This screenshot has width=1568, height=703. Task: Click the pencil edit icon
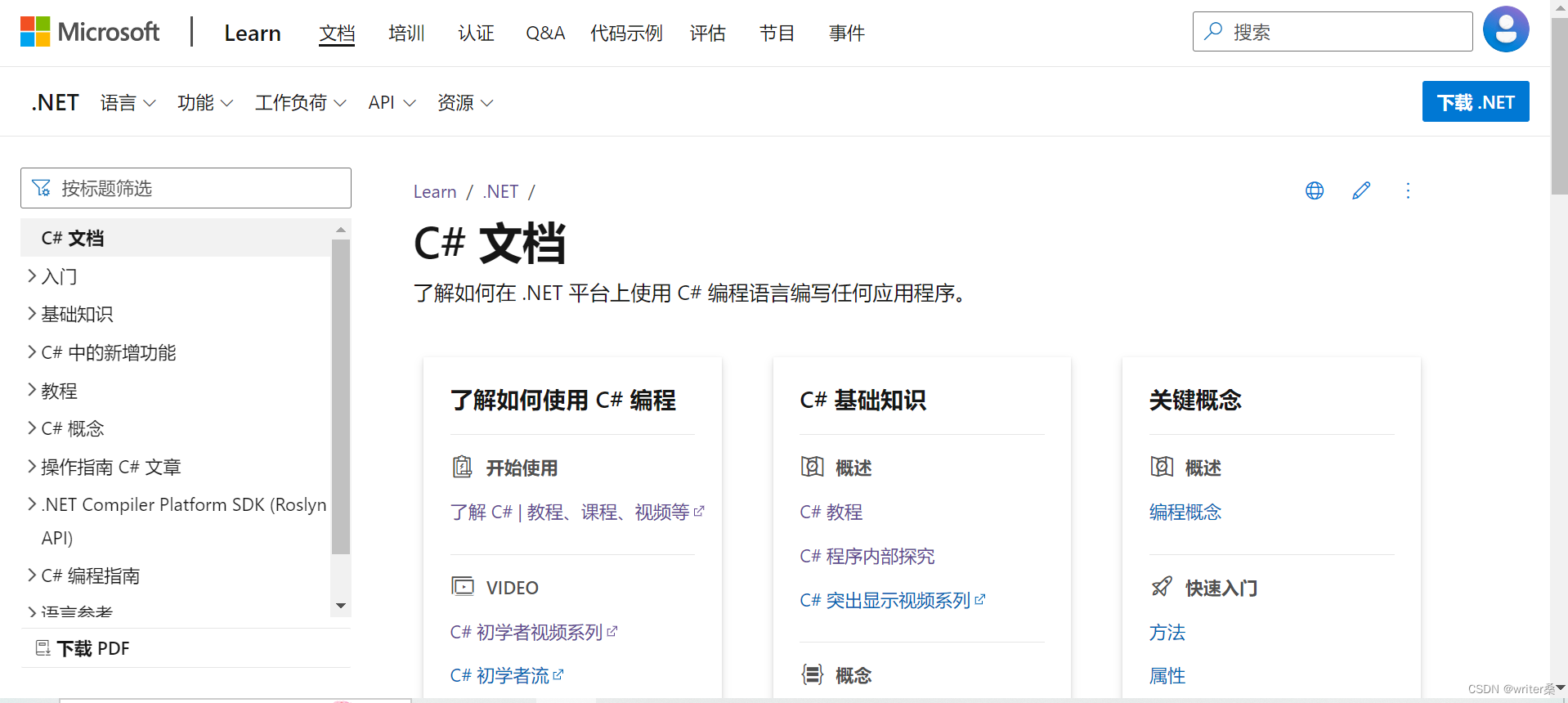(x=1361, y=190)
